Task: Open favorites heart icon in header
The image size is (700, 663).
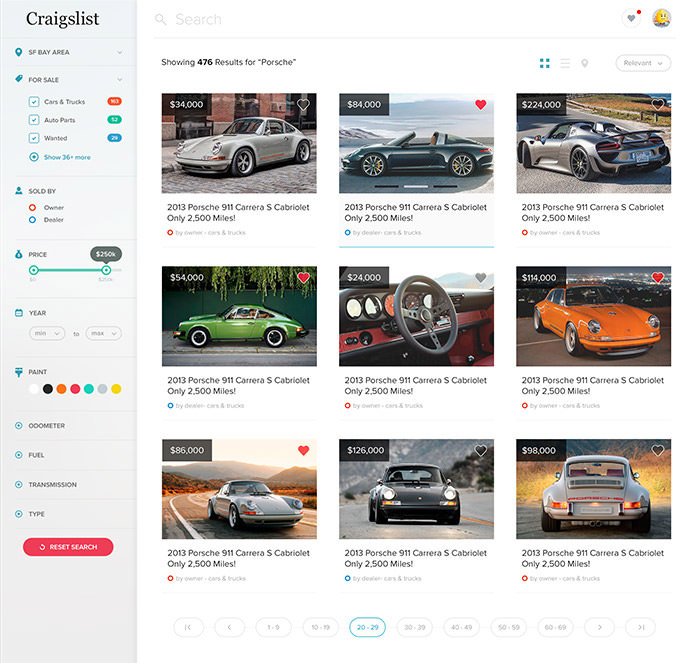Action: pos(631,18)
